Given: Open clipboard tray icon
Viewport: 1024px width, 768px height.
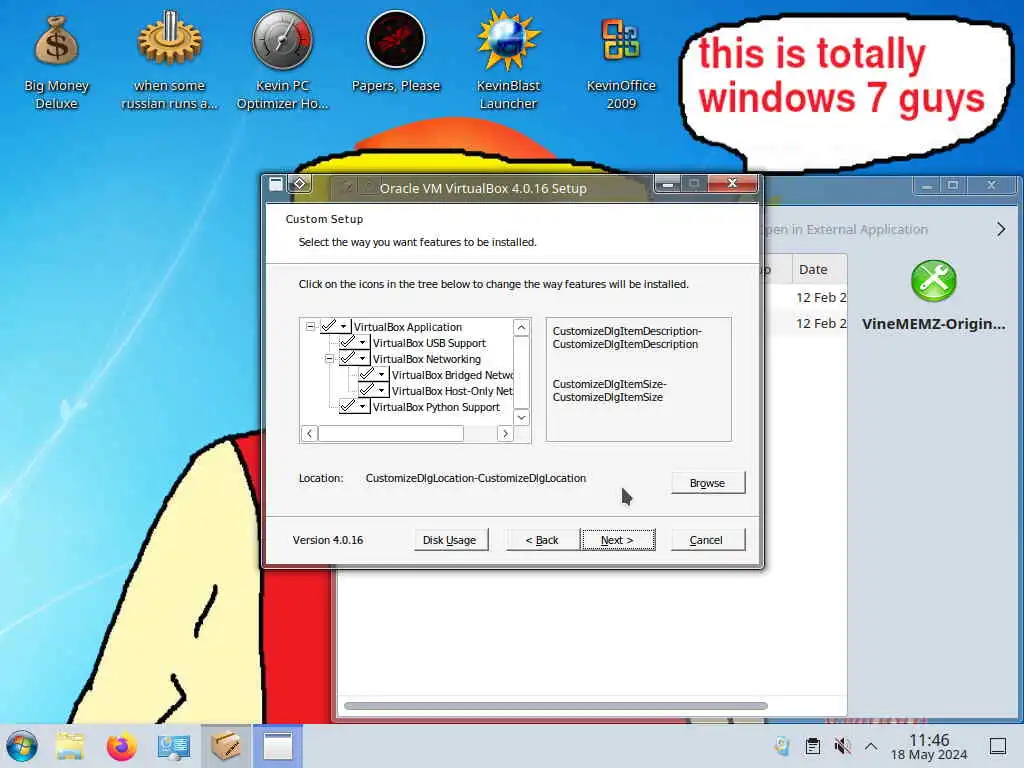Looking at the screenshot, I should 812,746.
